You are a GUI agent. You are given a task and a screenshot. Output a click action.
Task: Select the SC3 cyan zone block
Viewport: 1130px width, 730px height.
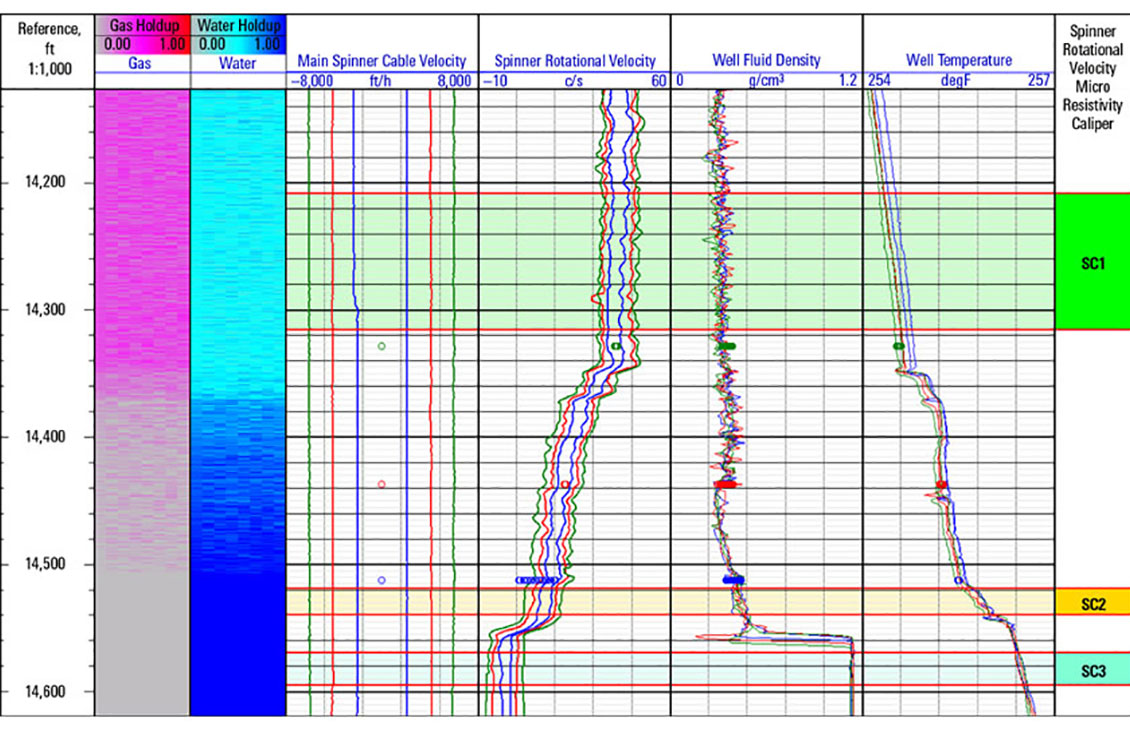[1093, 669]
